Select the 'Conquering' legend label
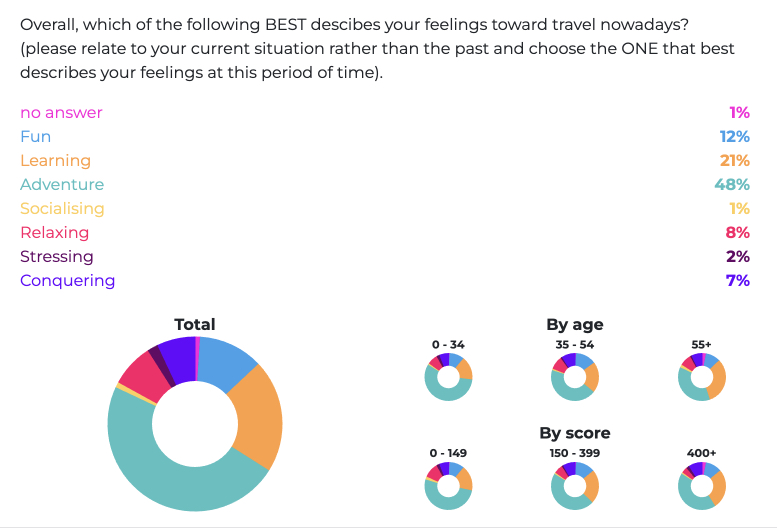The width and height of the screenshot is (777, 528). tap(67, 281)
